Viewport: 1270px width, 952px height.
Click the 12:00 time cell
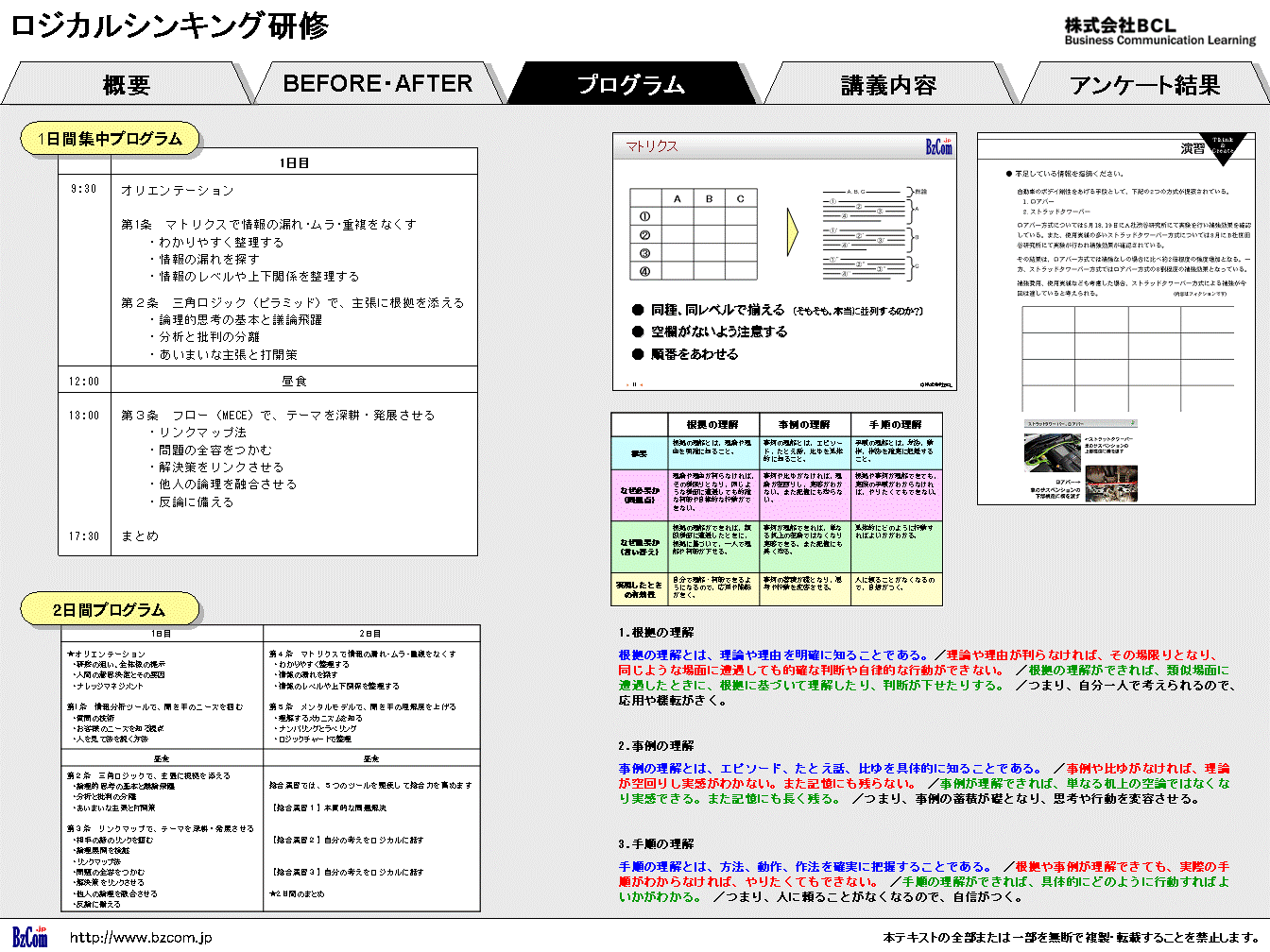[84, 382]
